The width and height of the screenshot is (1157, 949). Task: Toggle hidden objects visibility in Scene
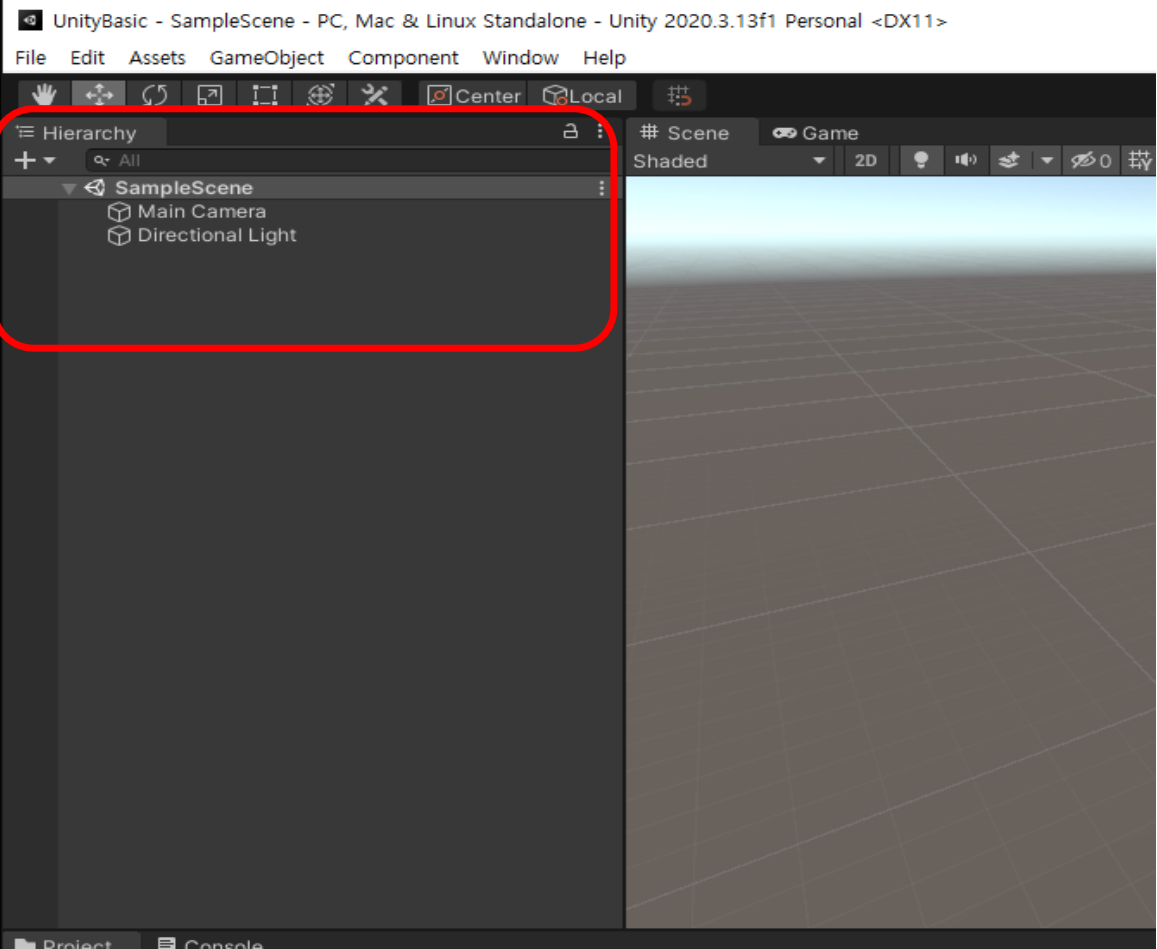(1091, 160)
